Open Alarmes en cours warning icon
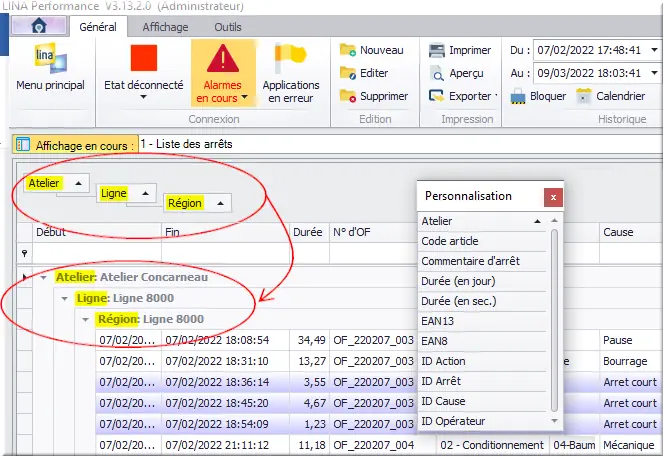Image resolution: width=663 pixels, height=456 pixels. pyautogui.click(x=222, y=59)
